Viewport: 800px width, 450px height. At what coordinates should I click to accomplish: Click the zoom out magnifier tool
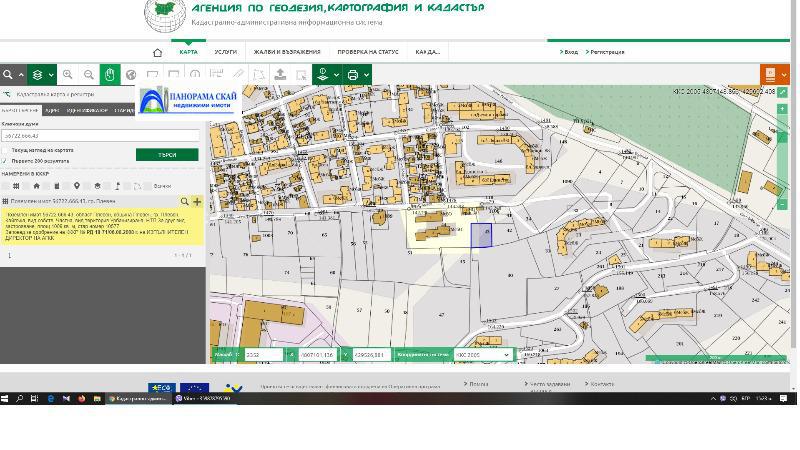coord(89,75)
